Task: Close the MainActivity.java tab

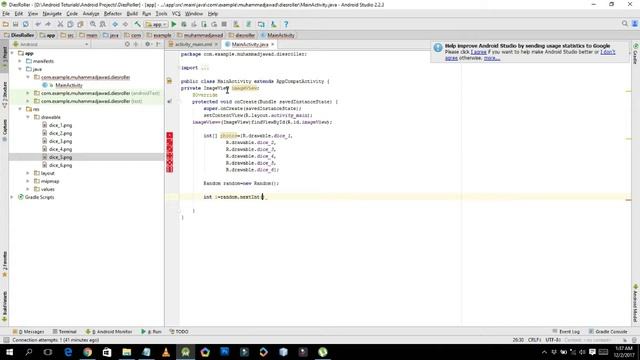Action: click(x=272, y=44)
